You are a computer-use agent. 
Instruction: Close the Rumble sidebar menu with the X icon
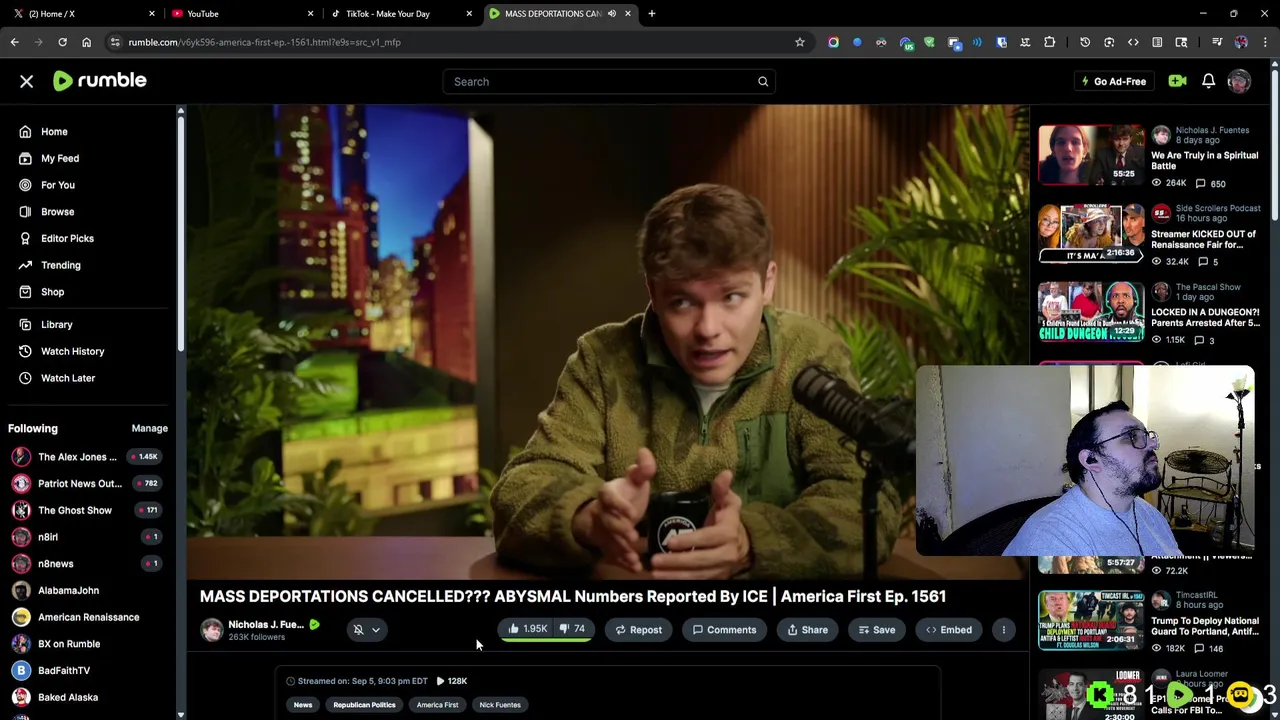[27, 81]
